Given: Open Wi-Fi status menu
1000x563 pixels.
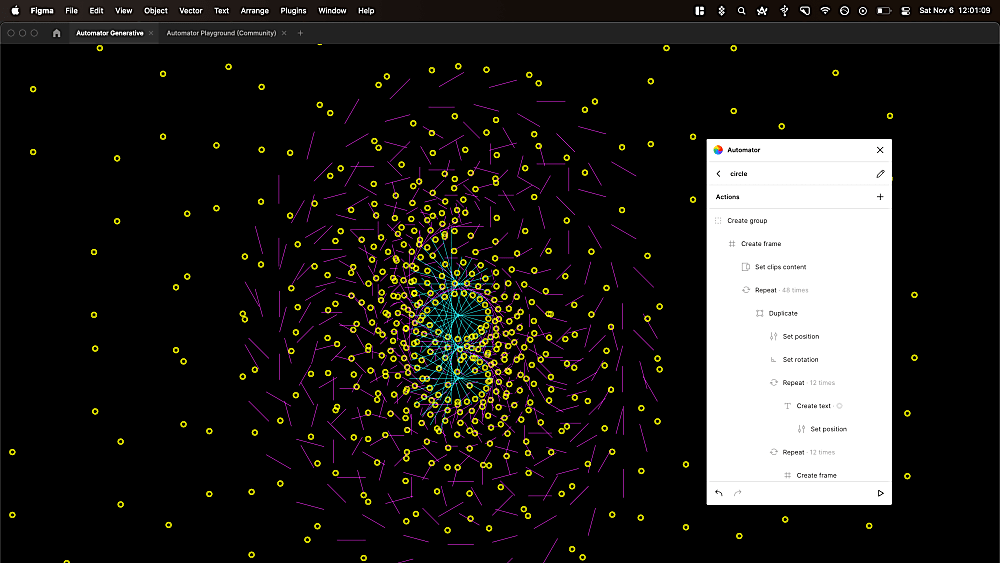Looking at the screenshot, I should 825,11.
